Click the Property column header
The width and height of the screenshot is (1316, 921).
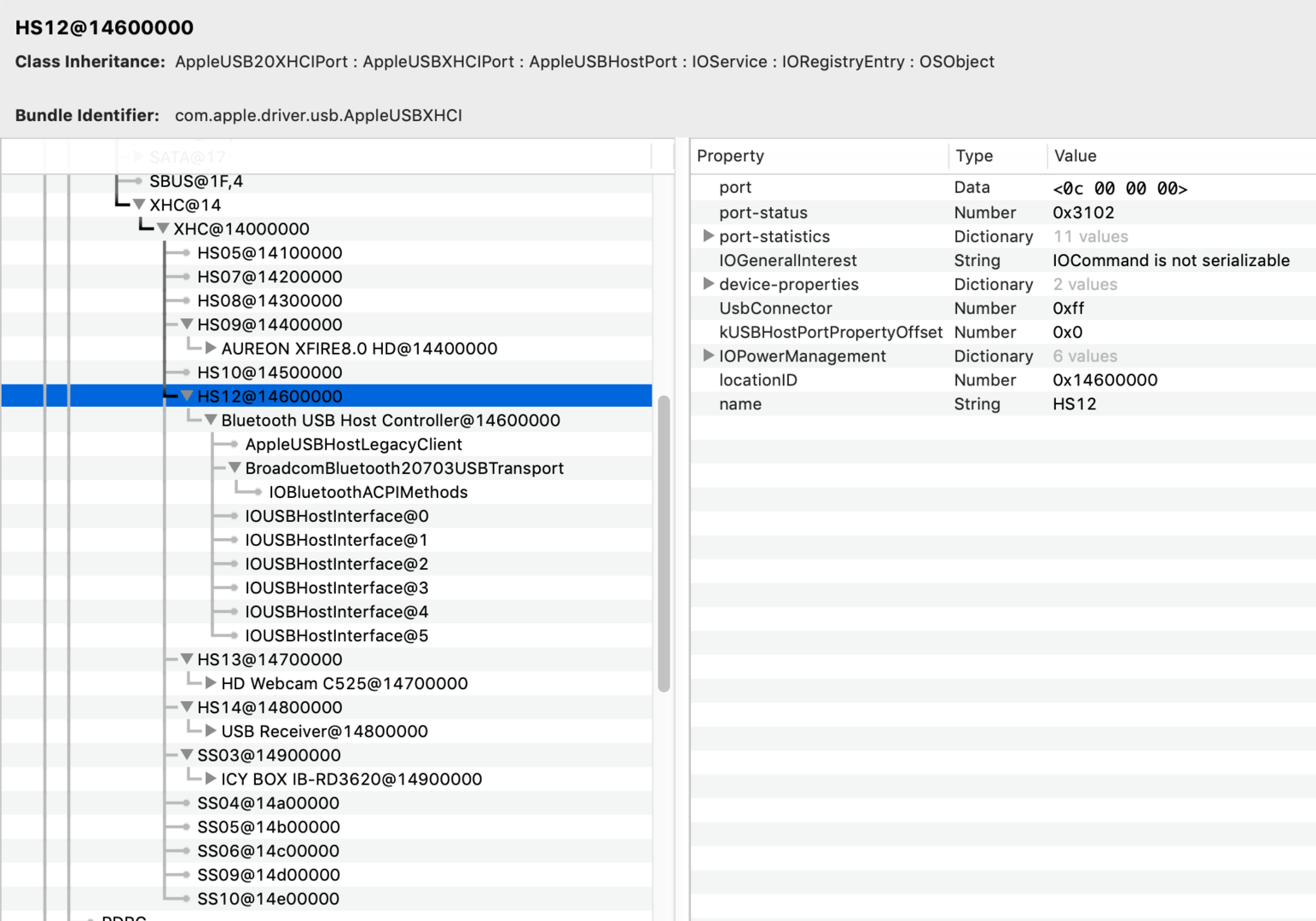pyautogui.click(x=730, y=156)
